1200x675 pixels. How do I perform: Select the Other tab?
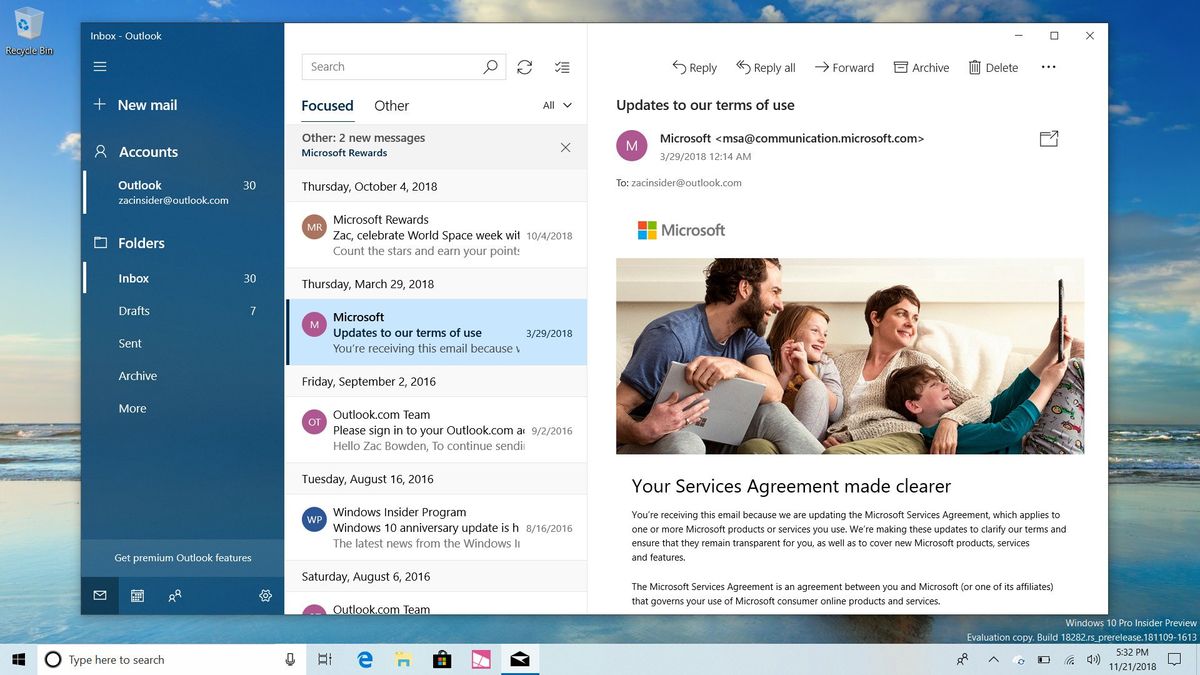[391, 106]
